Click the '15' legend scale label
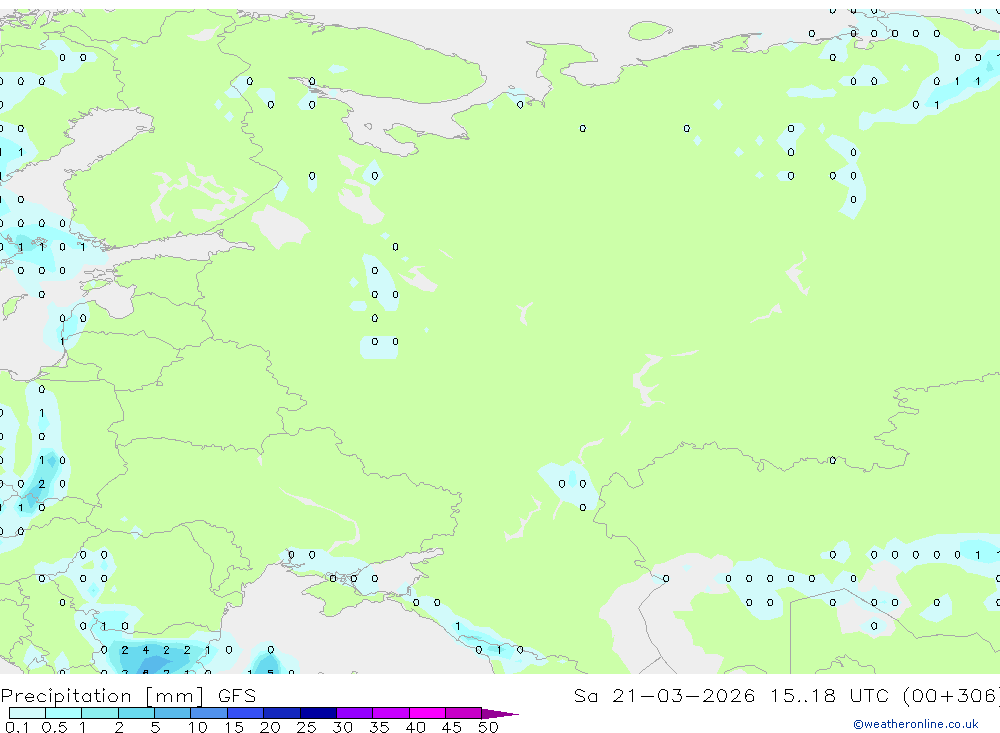Image resolution: width=1000 pixels, height=733 pixels. (x=233, y=727)
